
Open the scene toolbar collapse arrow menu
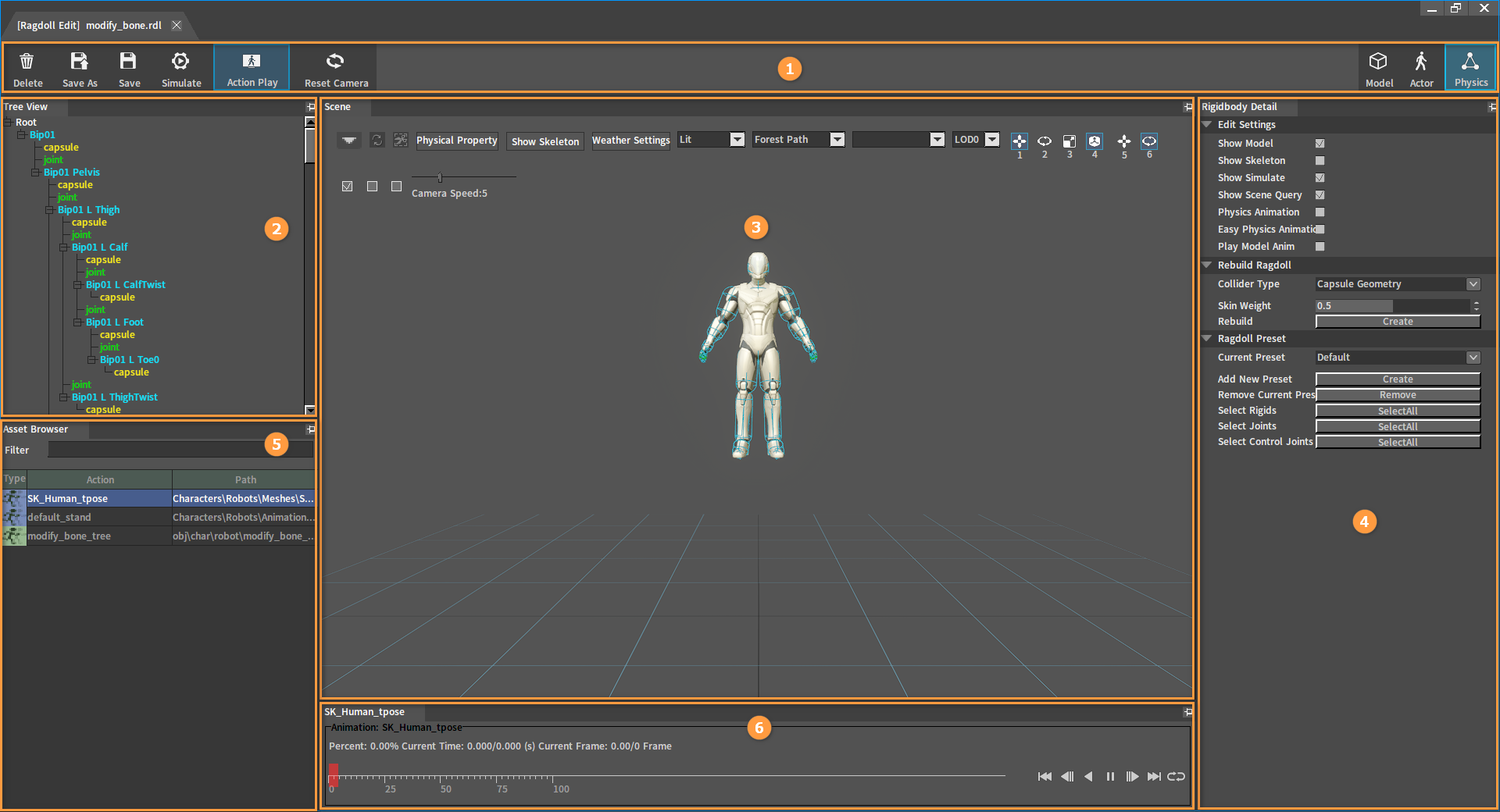tap(349, 140)
